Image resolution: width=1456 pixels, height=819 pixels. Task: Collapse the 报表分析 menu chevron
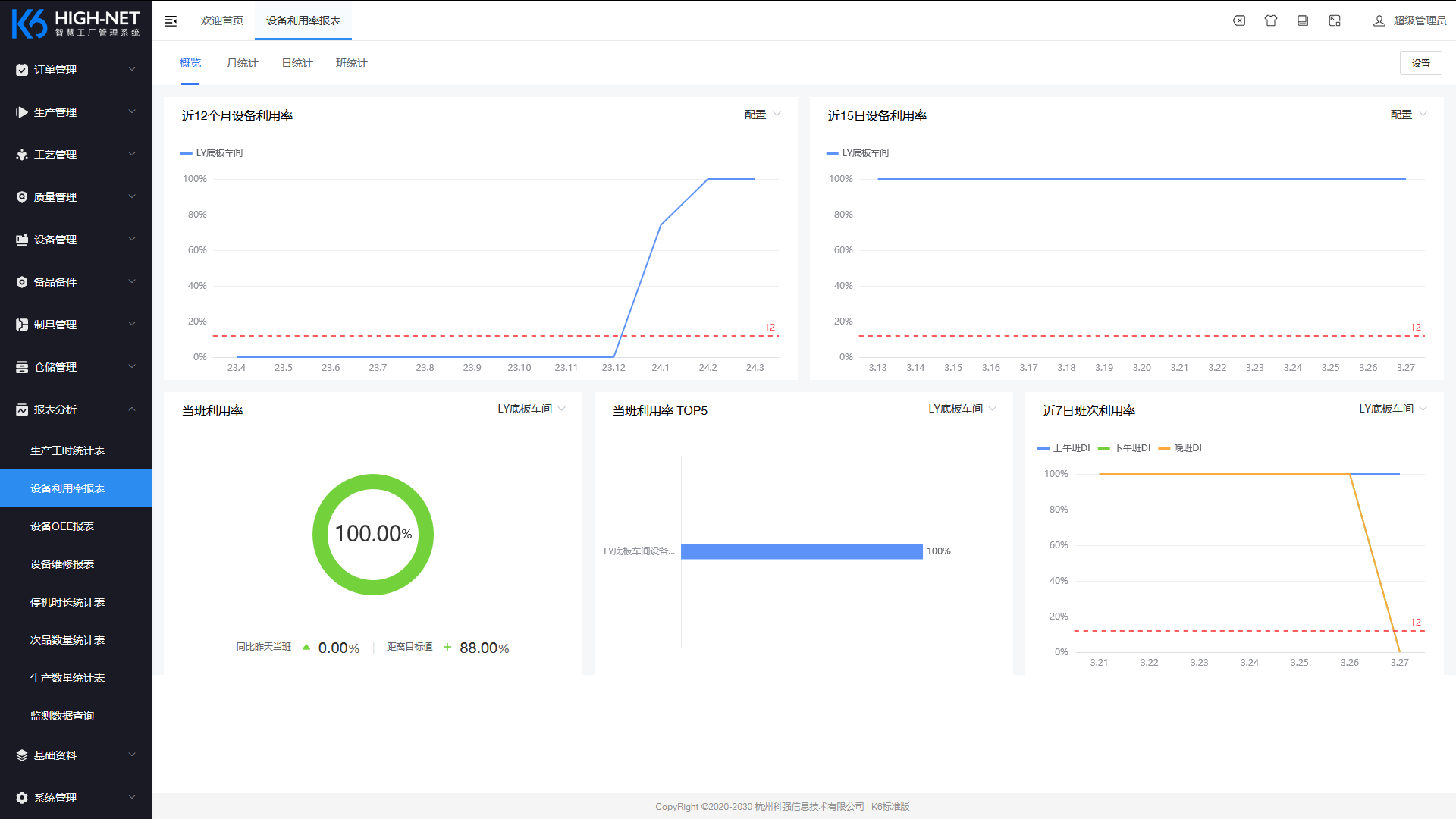[132, 409]
